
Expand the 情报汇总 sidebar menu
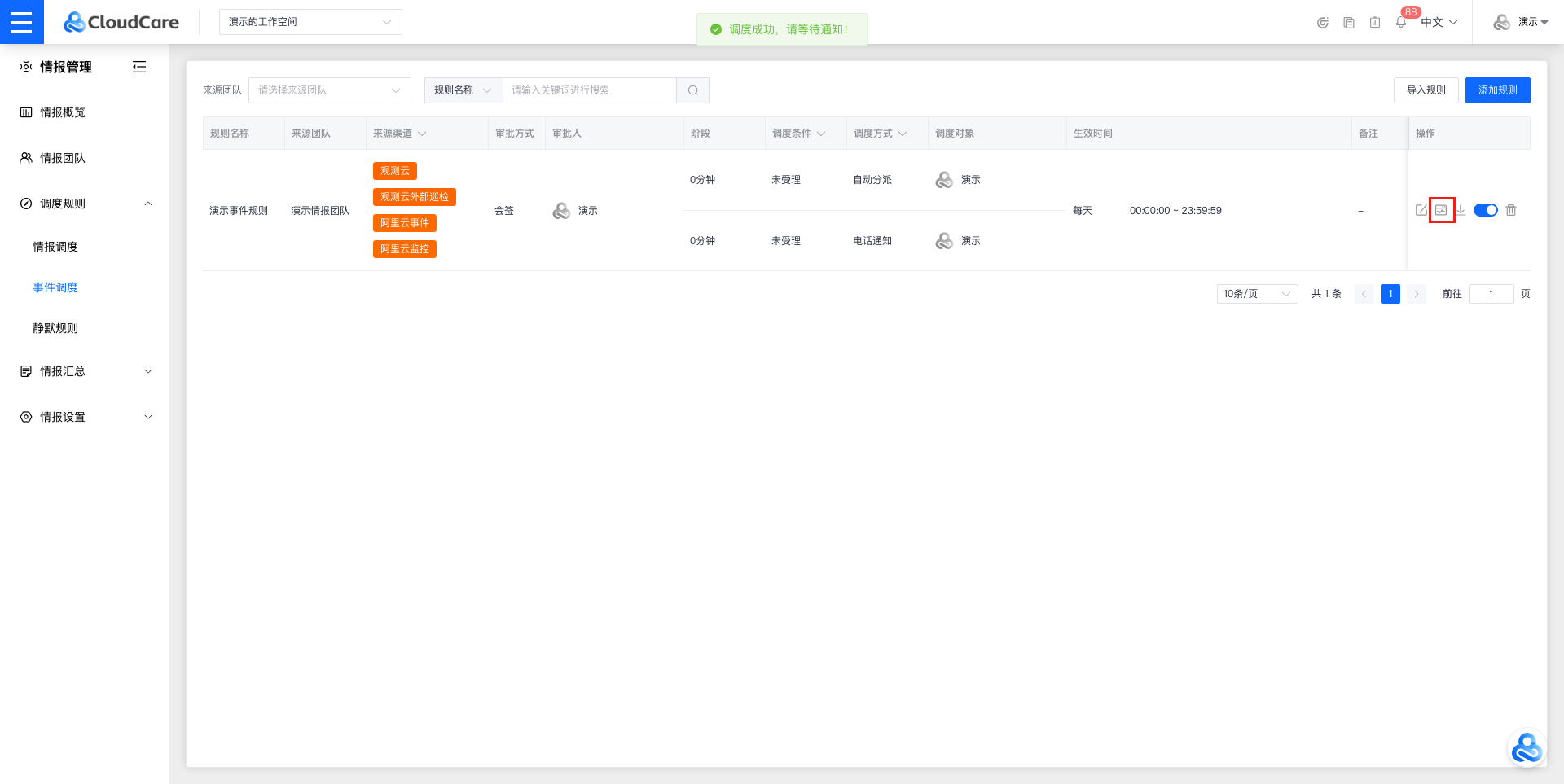[x=85, y=371]
